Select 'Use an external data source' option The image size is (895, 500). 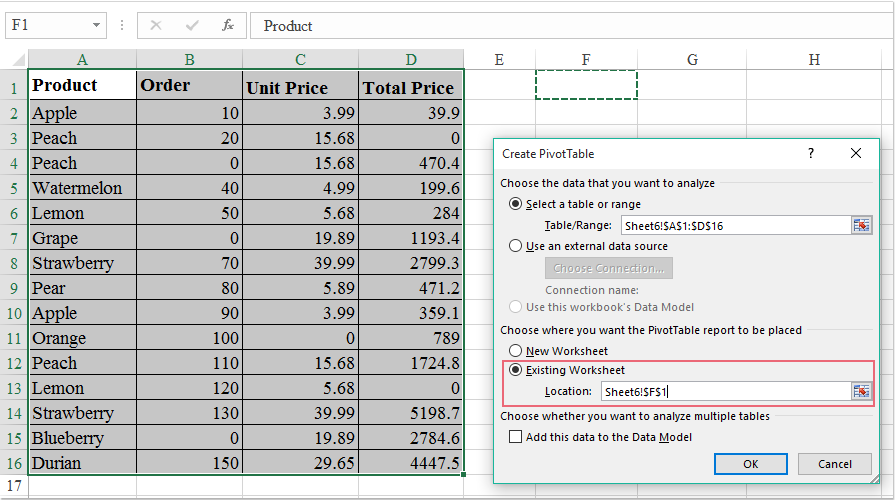click(516, 246)
